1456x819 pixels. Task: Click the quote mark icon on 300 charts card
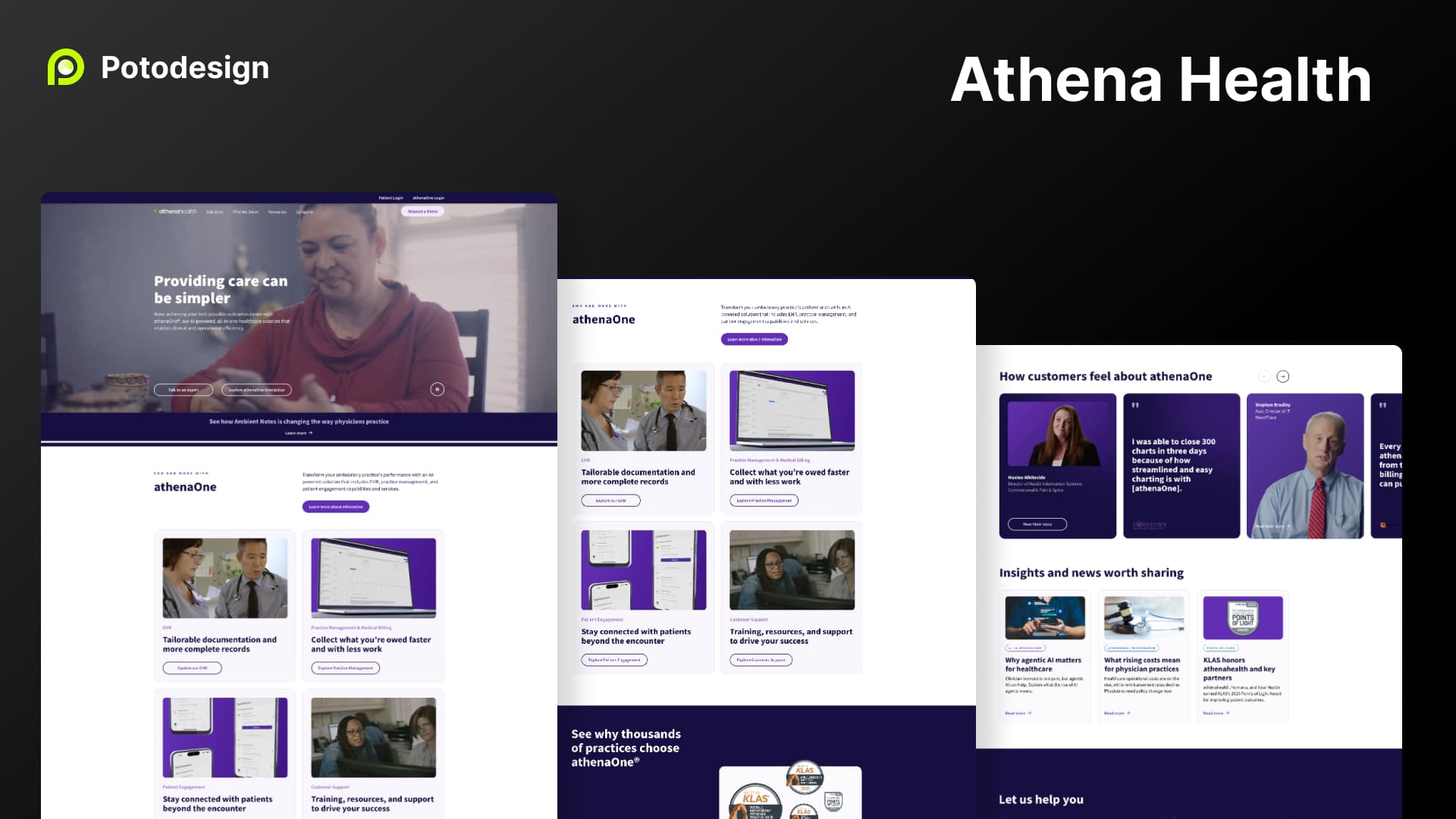point(1135,406)
